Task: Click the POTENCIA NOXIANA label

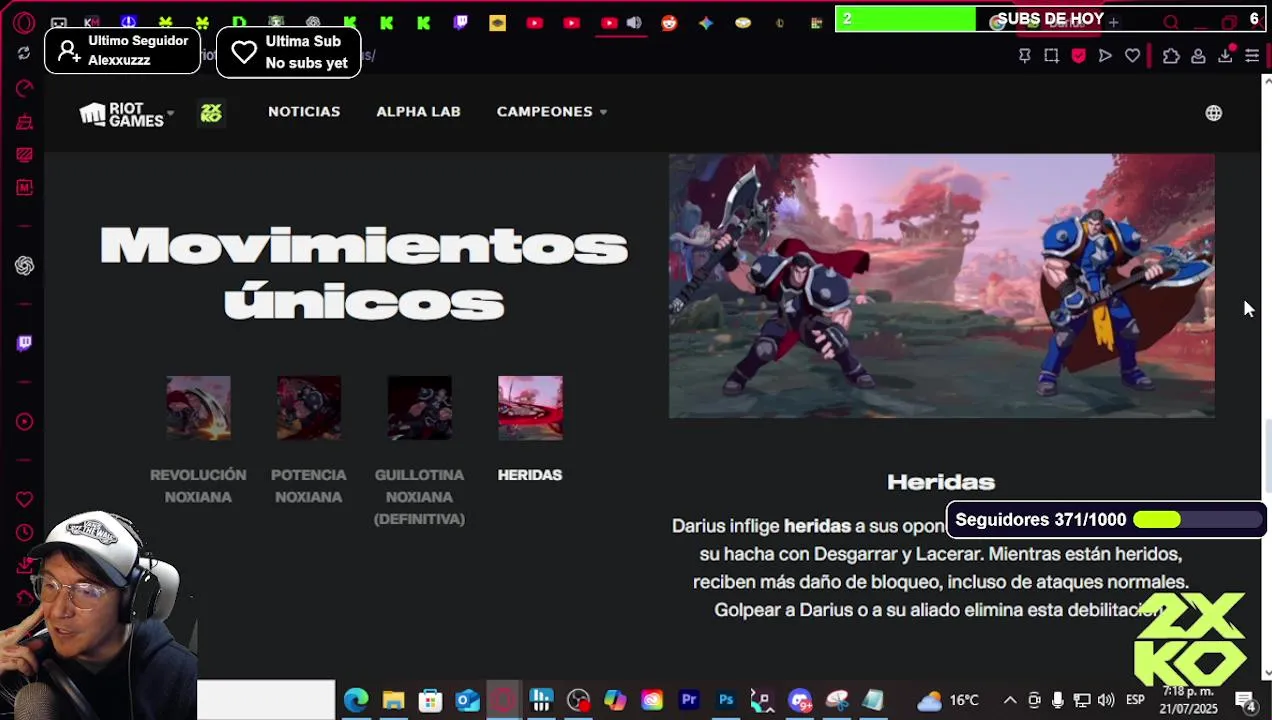Action: 309,486
